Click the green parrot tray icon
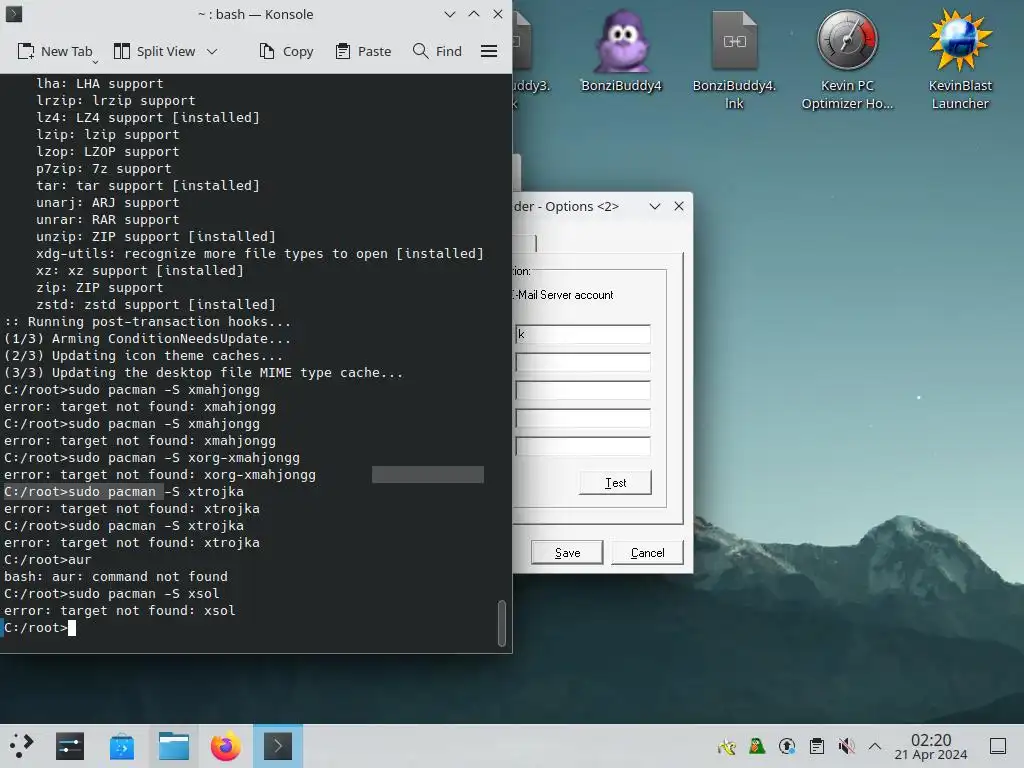This screenshot has height=768, width=1024. tap(756, 746)
